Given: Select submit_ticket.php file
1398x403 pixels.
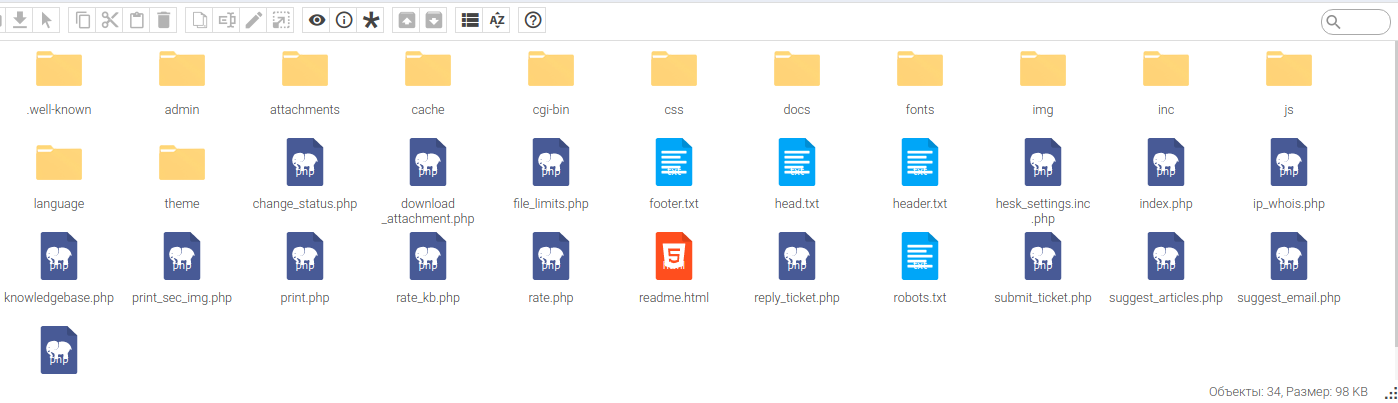Looking at the screenshot, I should 1043,268.
